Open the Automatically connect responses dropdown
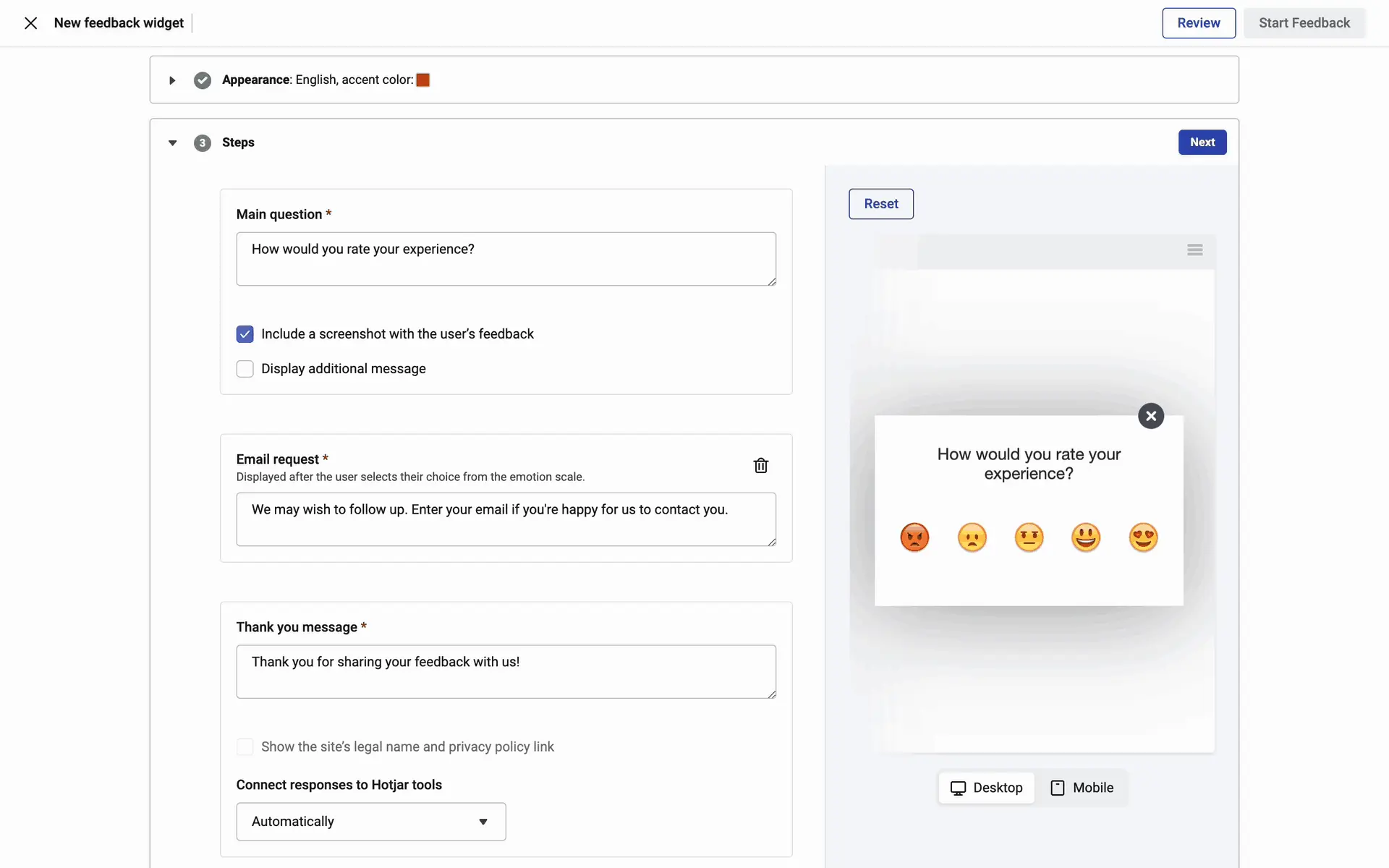The width and height of the screenshot is (1389, 868). tap(370, 822)
